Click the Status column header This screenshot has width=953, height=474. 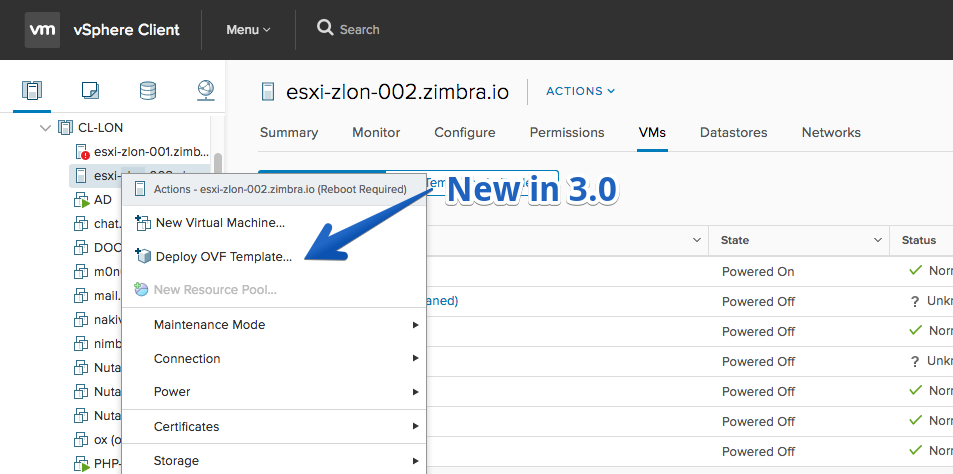[921, 241]
